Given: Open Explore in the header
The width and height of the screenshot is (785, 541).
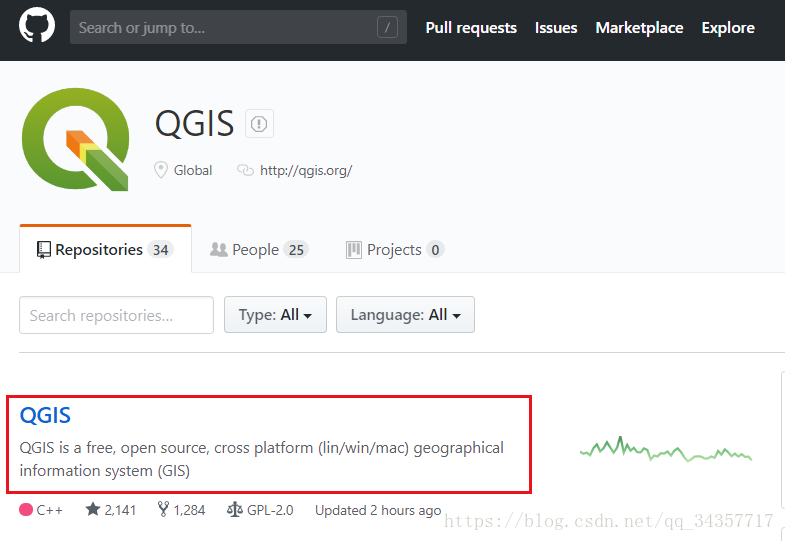Looking at the screenshot, I should [728, 28].
